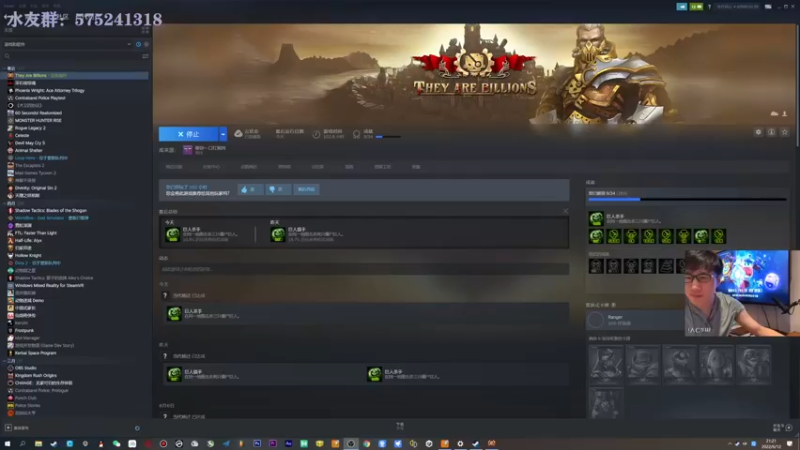Image resolution: width=800 pixels, height=450 pixels.
Task: Select MONSTER HUNTER RISE in library
Action: pos(38,120)
